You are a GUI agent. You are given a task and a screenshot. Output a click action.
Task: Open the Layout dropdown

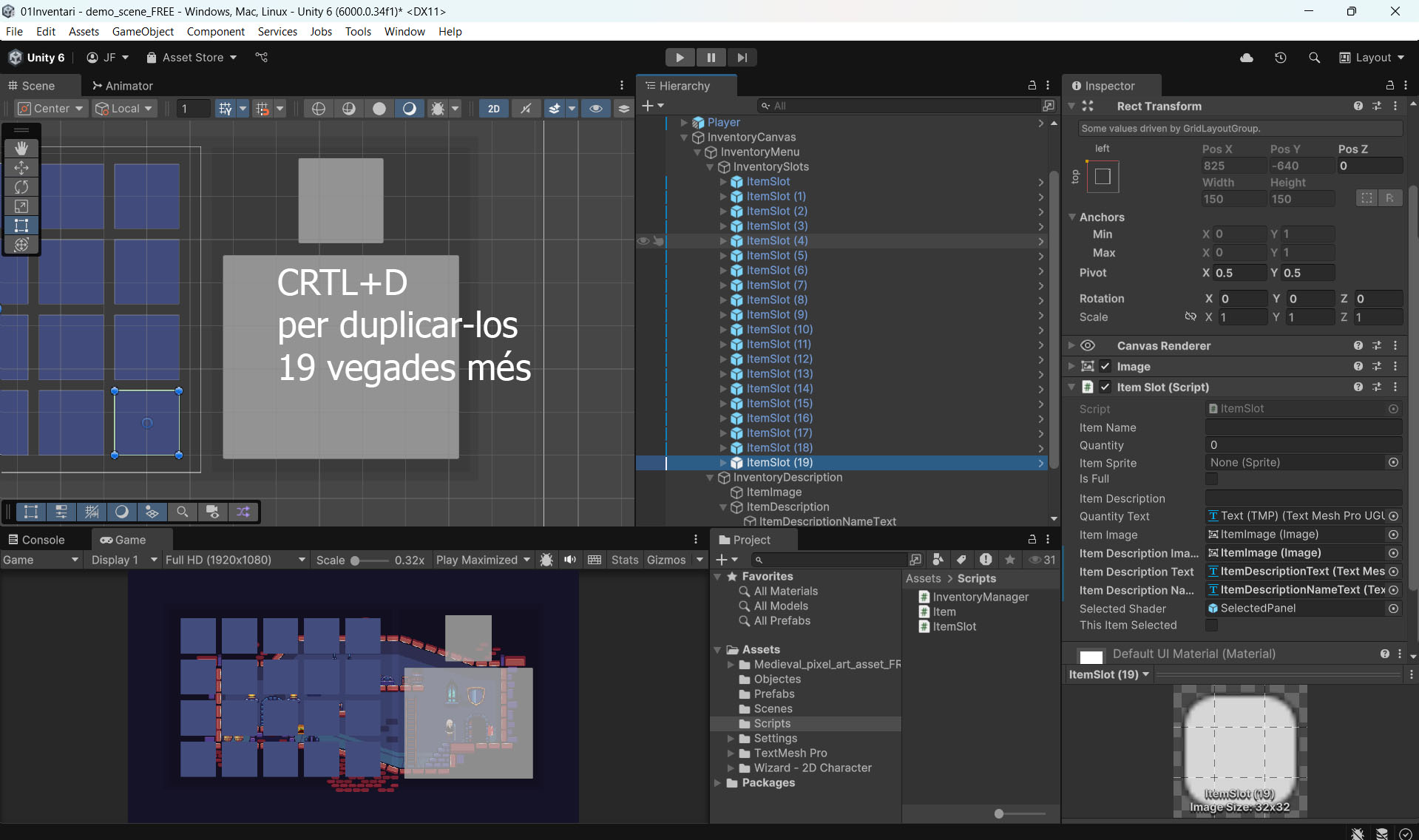click(1372, 58)
